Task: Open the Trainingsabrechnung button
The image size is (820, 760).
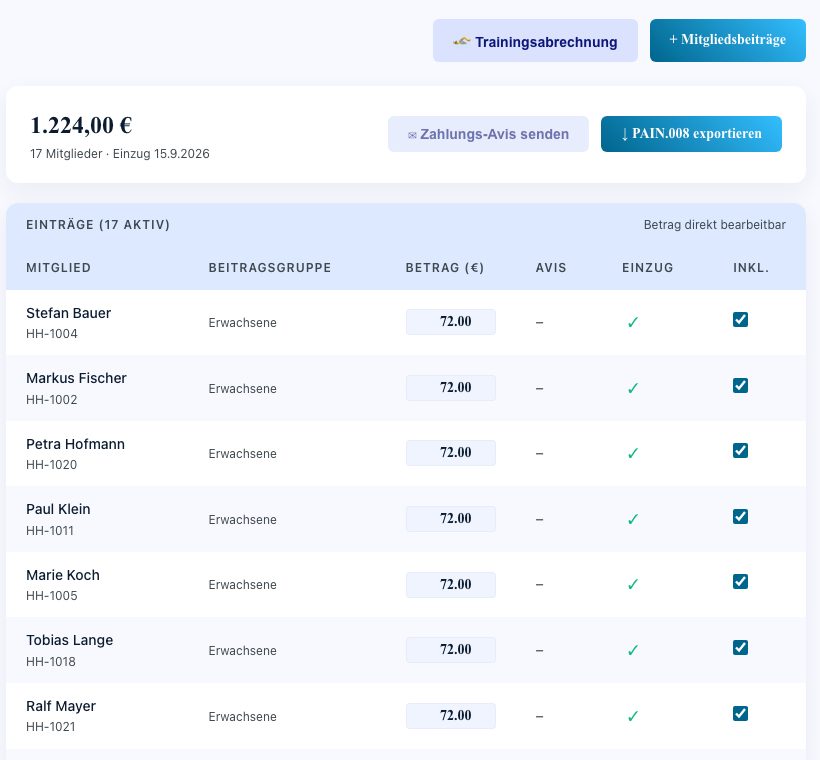Action: (x=535, y=41)
